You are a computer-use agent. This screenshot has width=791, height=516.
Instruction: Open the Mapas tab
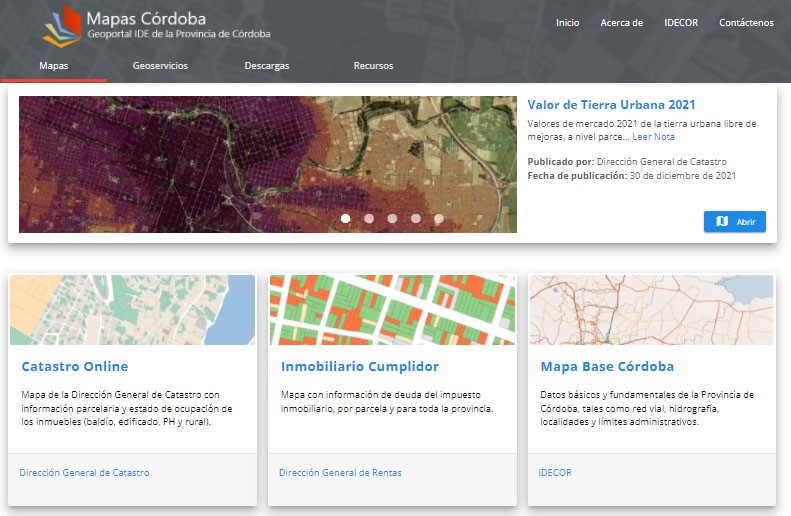point(53,66)
